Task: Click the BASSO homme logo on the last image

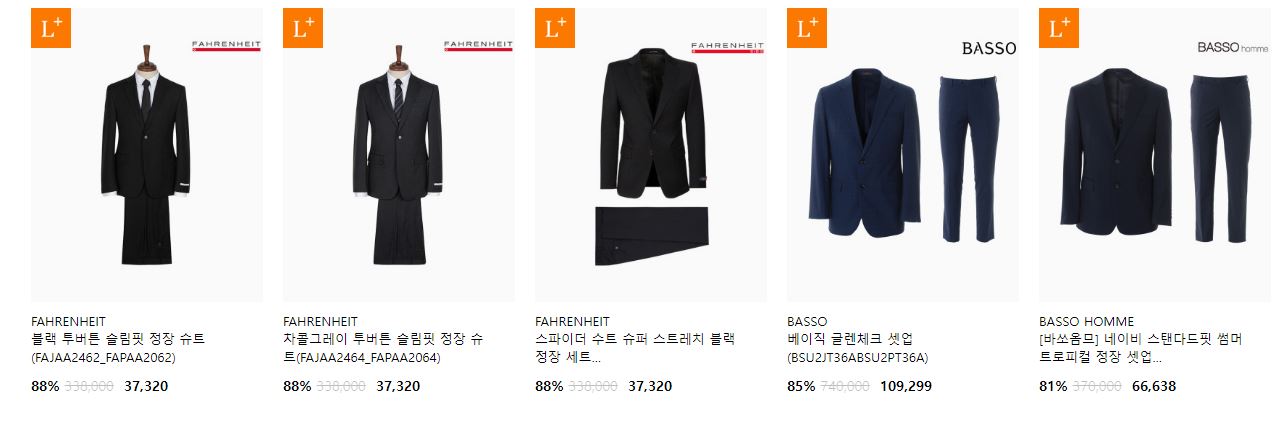Action: 1232,47
